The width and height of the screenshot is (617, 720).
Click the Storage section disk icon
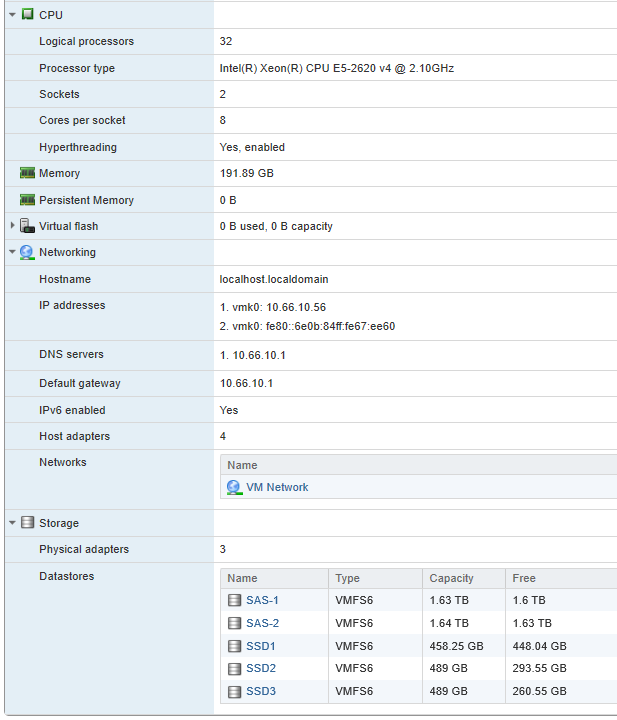point(28,523)
